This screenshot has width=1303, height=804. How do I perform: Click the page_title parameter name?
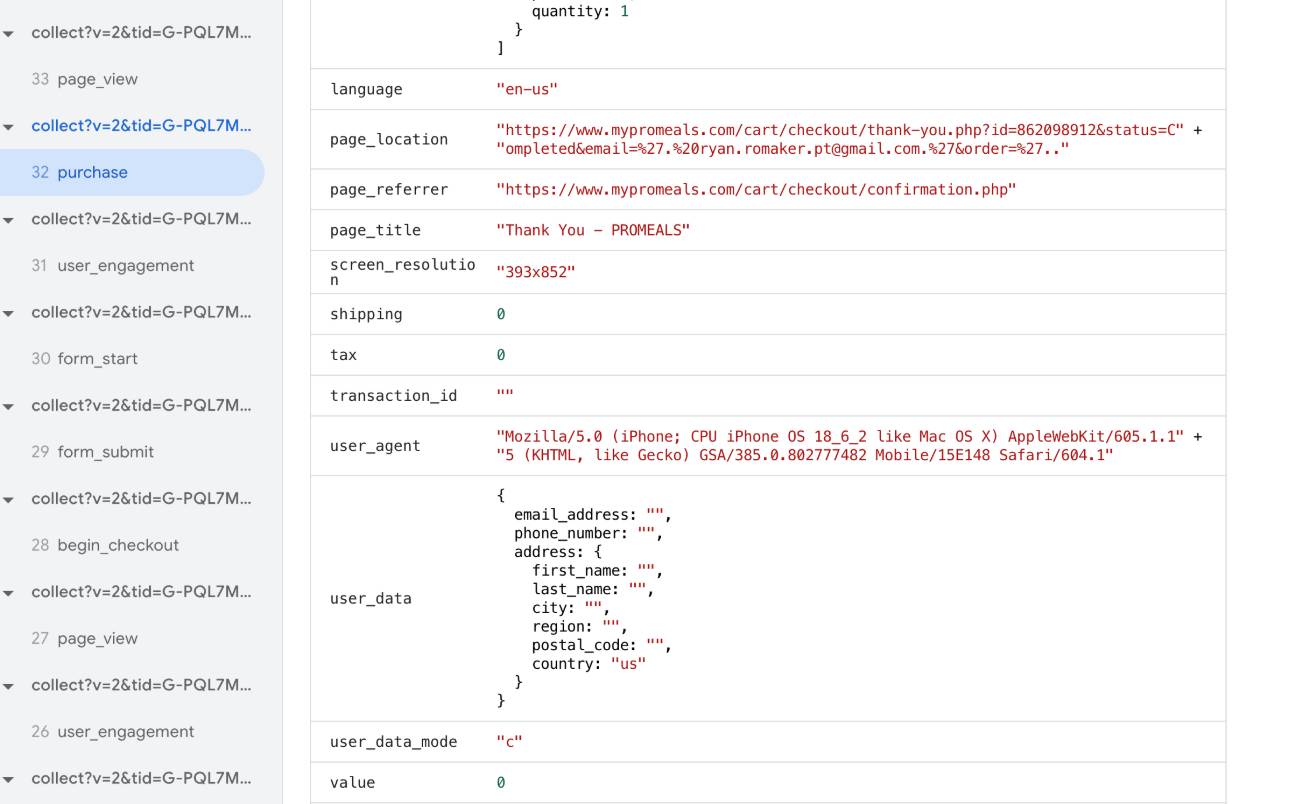[375, 230]
